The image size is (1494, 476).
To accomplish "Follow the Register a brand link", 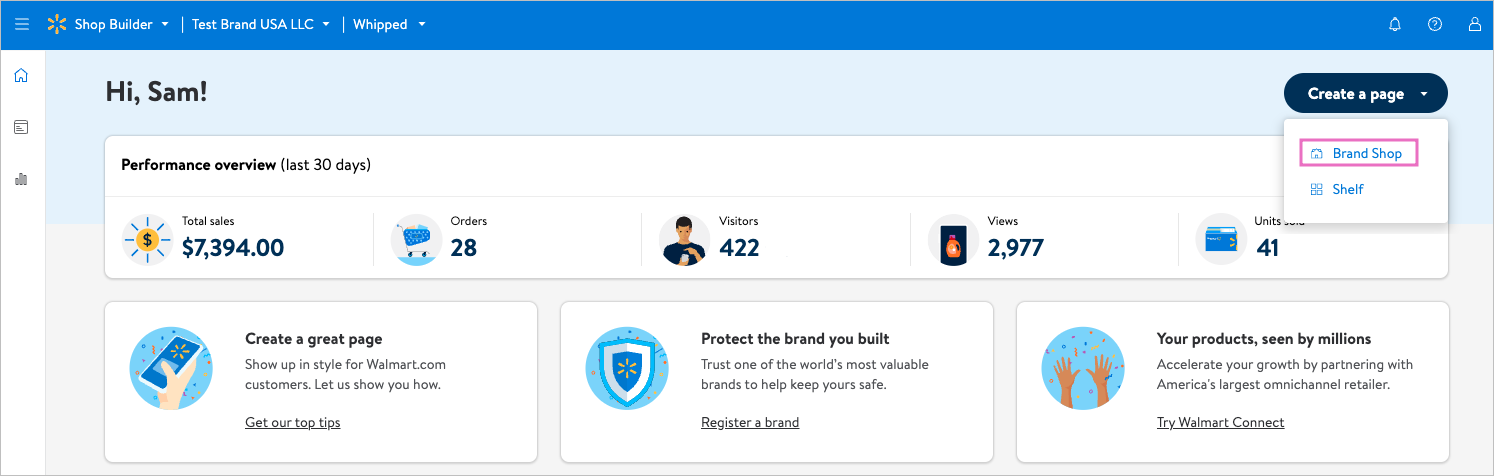I will coord(750,422).
